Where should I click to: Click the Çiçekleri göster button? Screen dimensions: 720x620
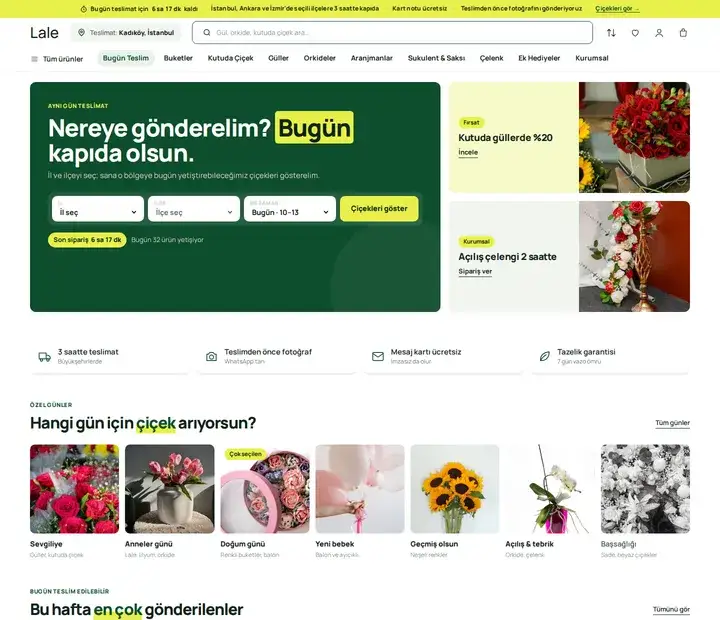tap(379, 209)
